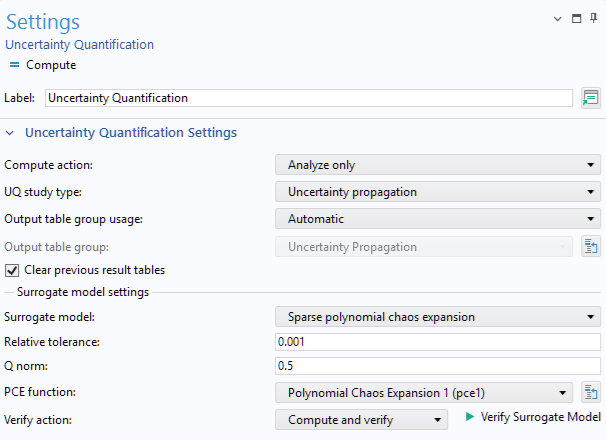Open the Compute action dropdown

tap(438, 165)
